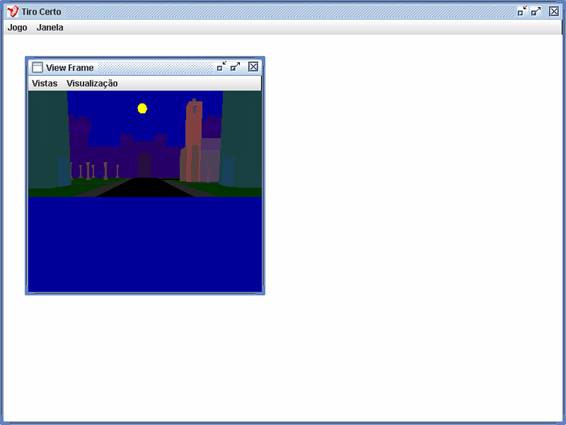Click the Tiro Certo title bar text
Viewport: 566px width, 425px height.
[41, 12]
